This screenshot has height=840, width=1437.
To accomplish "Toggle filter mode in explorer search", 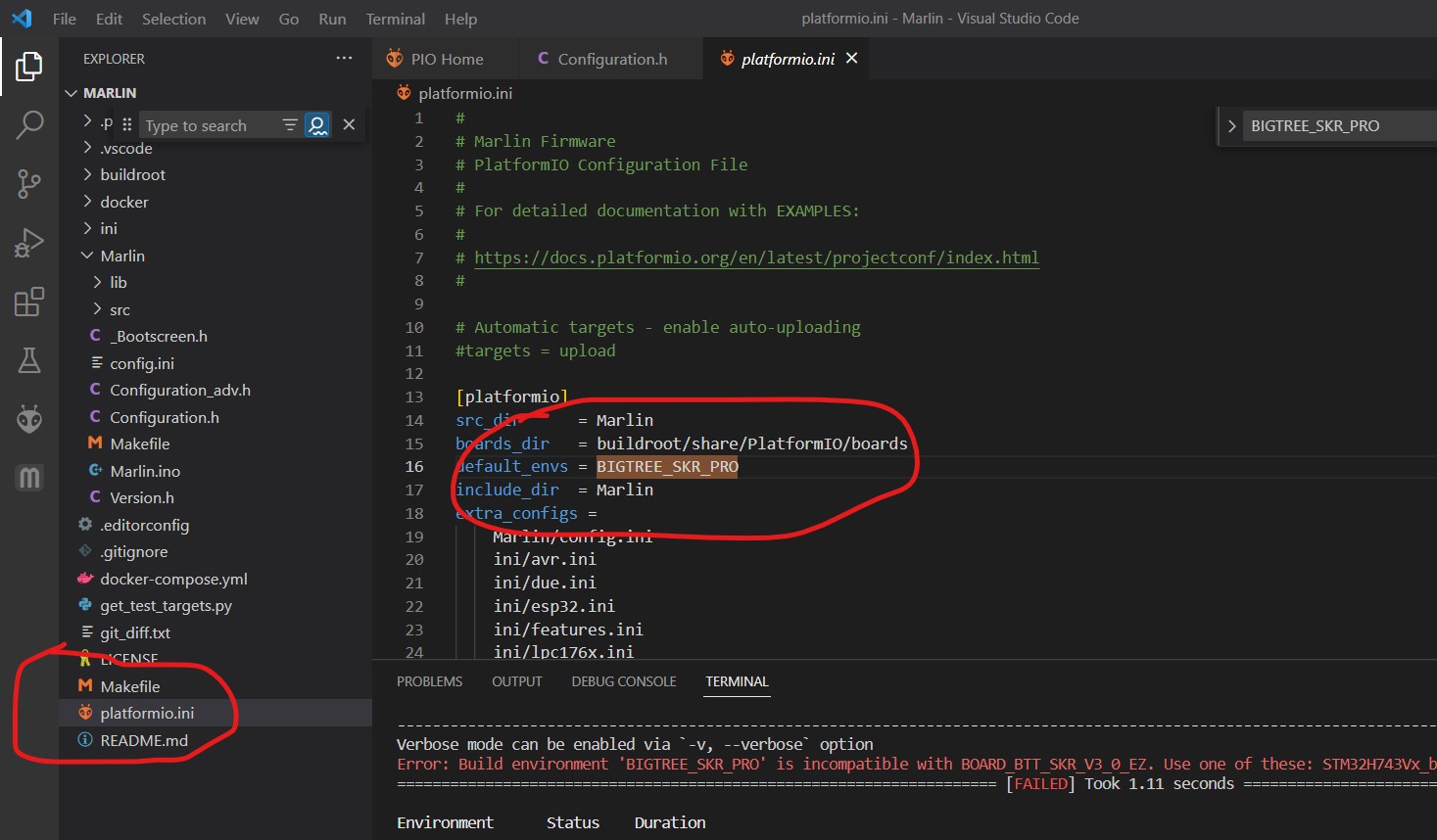I will (290, 125).
